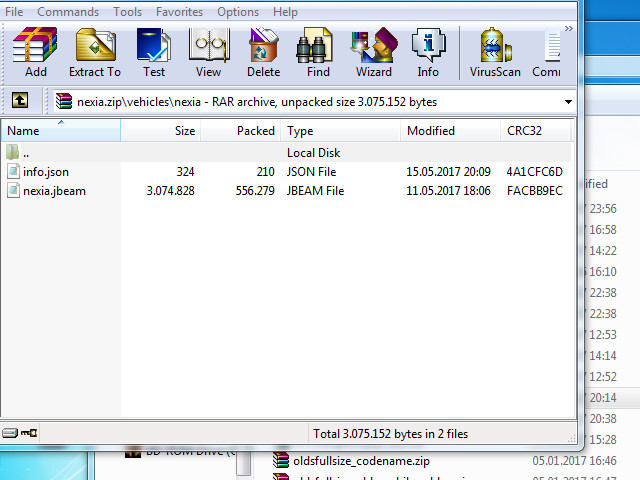Viewport: 640px width, 480px height.
Task: Run VirusScan on the archive
Action: pos(495,52)
